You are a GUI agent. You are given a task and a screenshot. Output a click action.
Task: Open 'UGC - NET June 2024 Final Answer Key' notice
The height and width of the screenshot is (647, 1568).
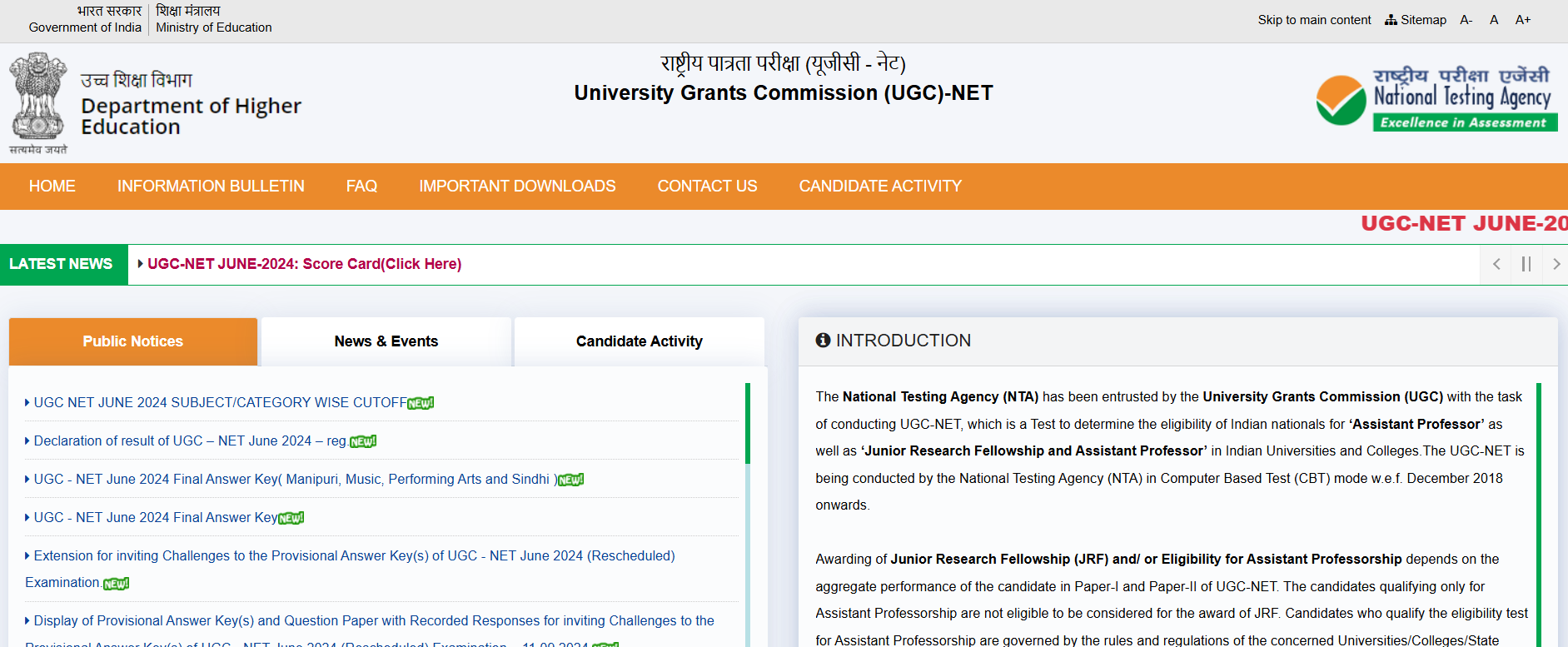[x=156, y=517]
